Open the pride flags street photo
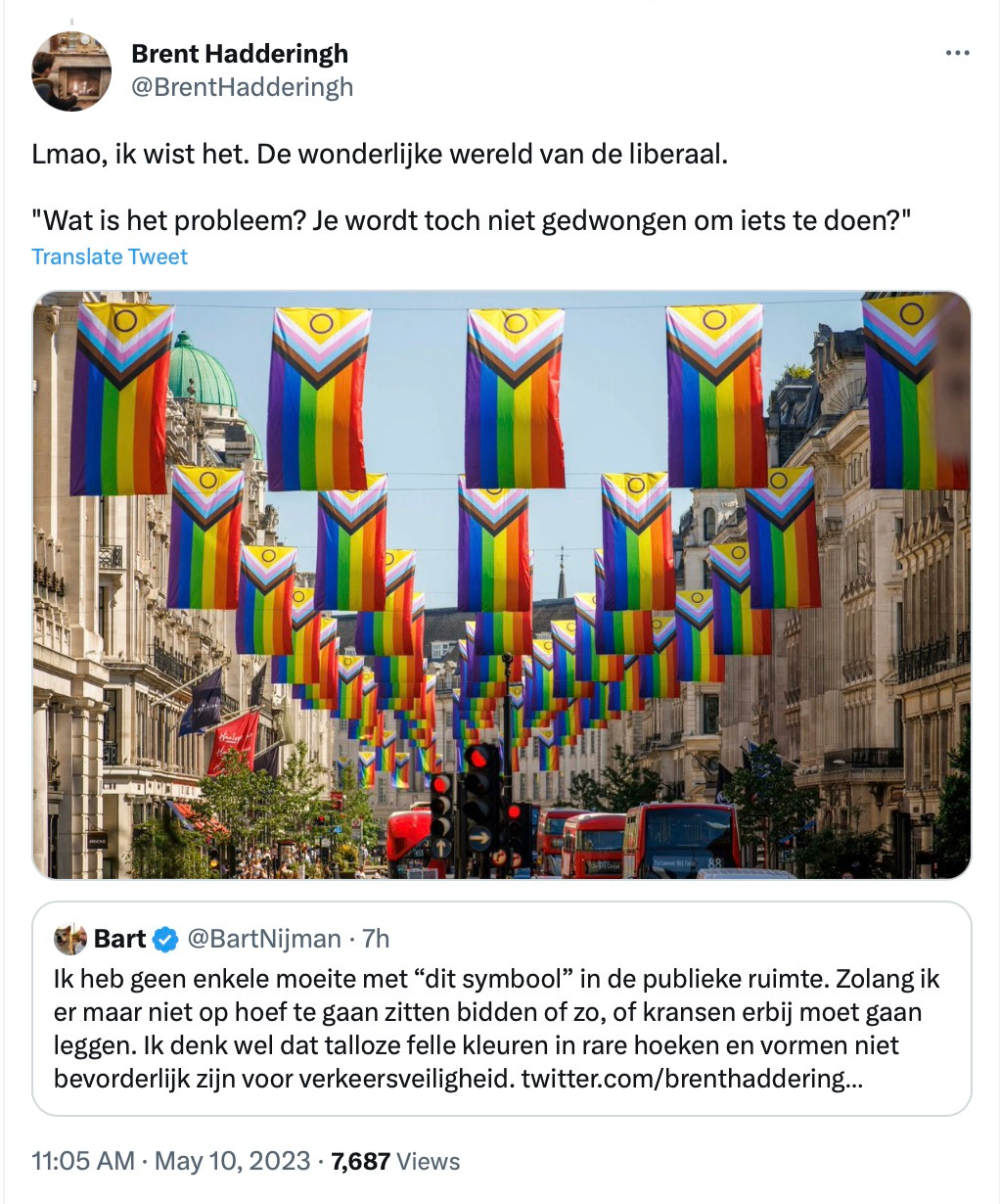Image resolution: width=1000 pixels, height=1204 pixels. tap(502, 585)
